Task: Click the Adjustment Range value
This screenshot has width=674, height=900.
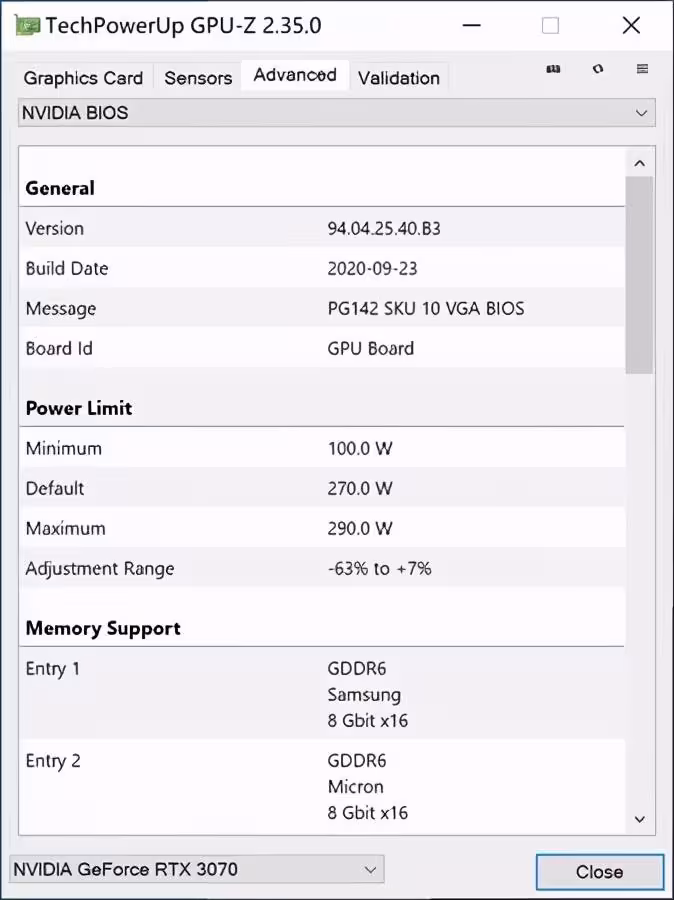Action: click(x=379, y=568)
